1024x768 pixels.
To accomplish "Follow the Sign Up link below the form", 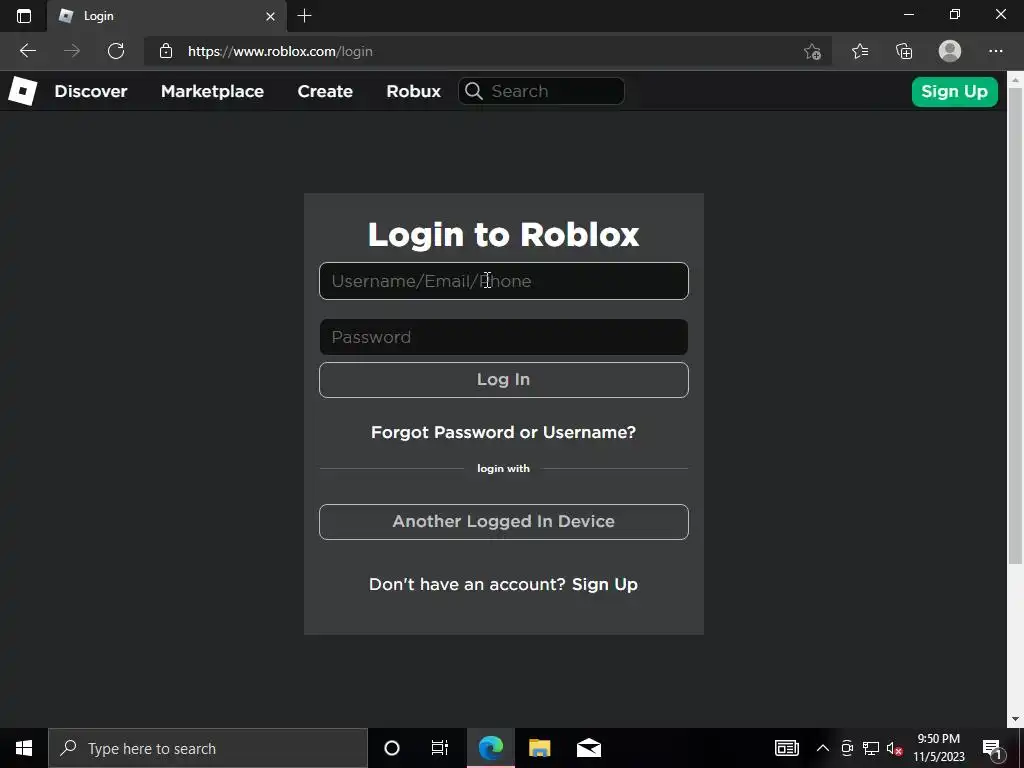I will pyautogui.click(x=605, y=584).
